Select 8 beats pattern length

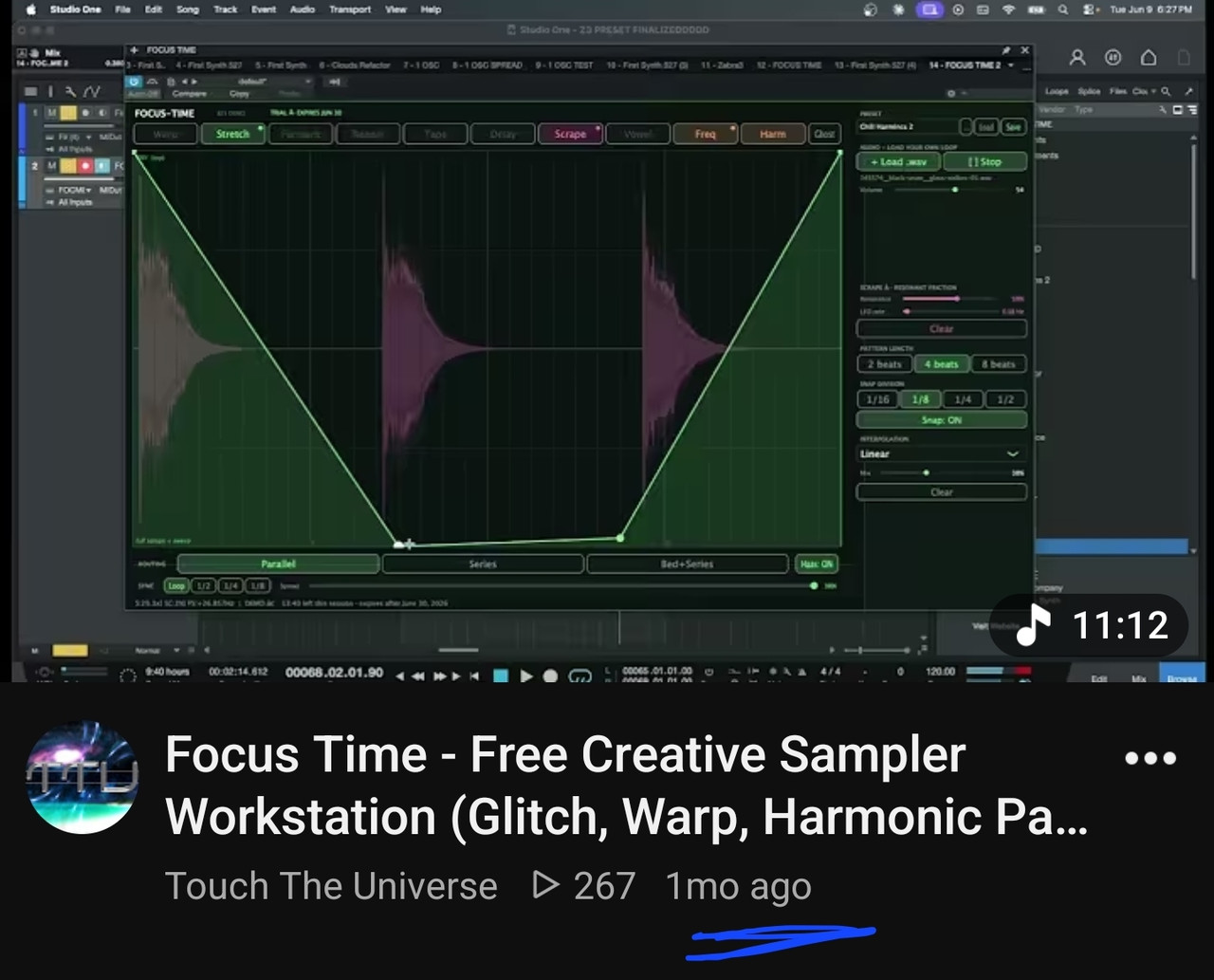coord(998,364)
